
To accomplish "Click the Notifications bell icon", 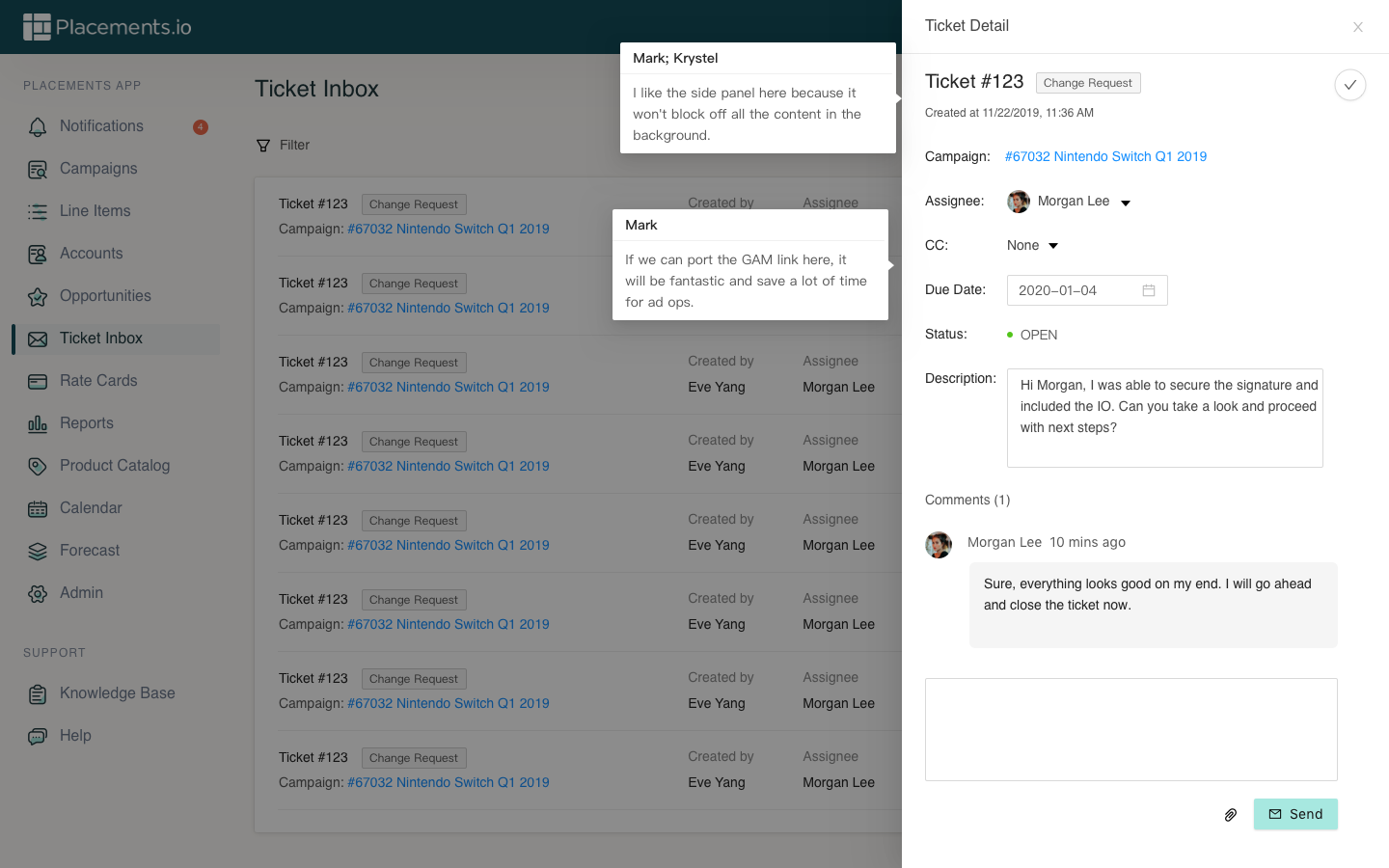I will (x=38, y=126).
